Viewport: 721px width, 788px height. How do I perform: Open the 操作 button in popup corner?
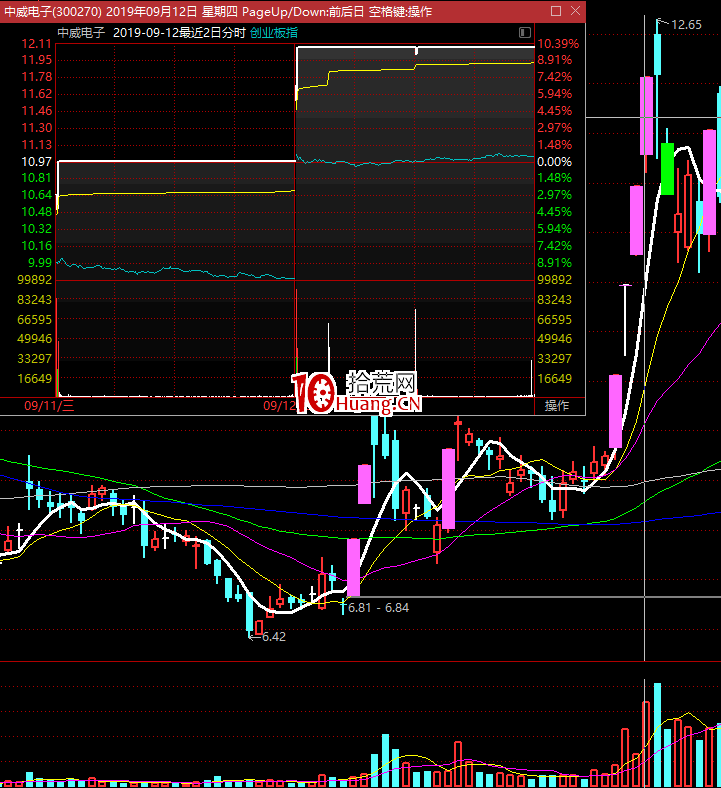coord(557,406)
